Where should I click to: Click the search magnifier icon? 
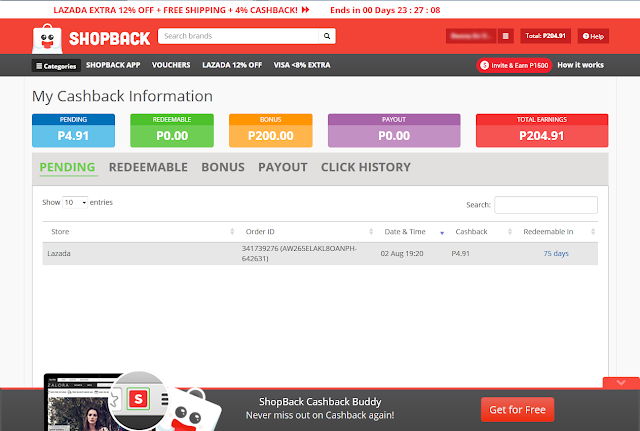(327, 36)
